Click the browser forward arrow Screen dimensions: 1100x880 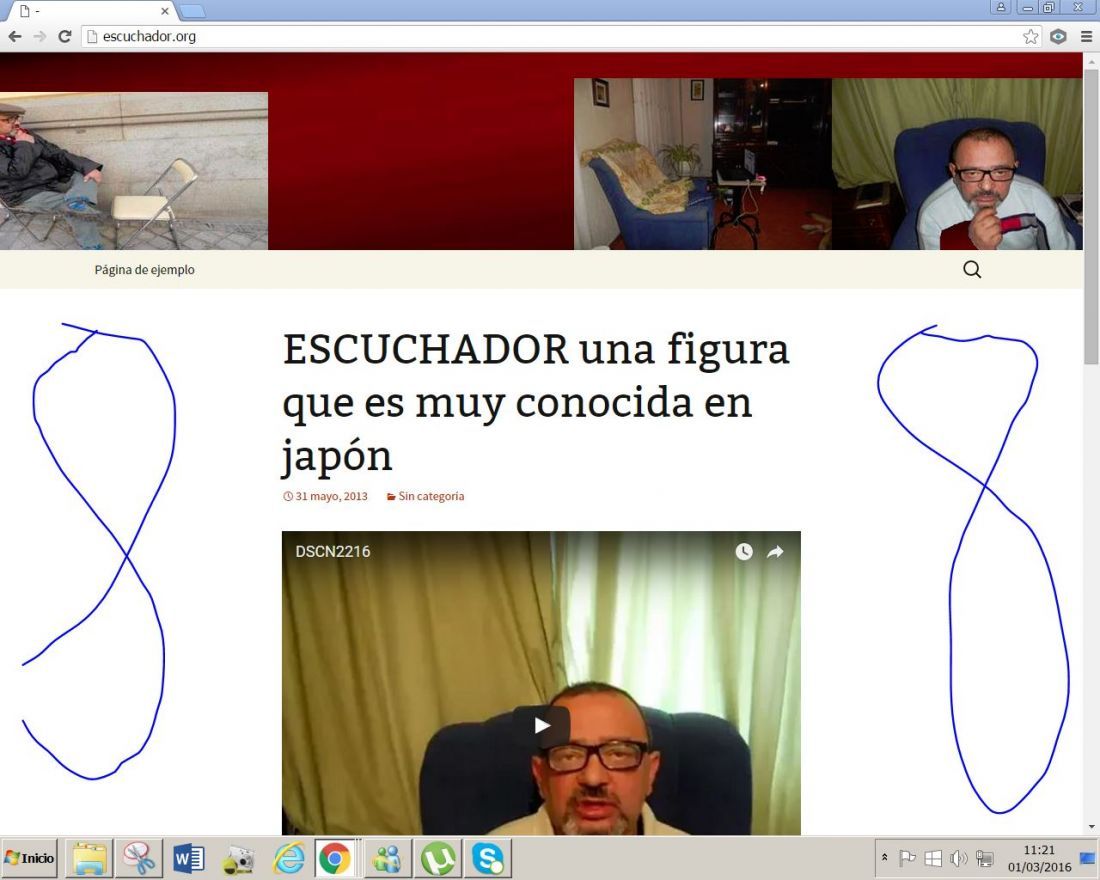point(40,36)
